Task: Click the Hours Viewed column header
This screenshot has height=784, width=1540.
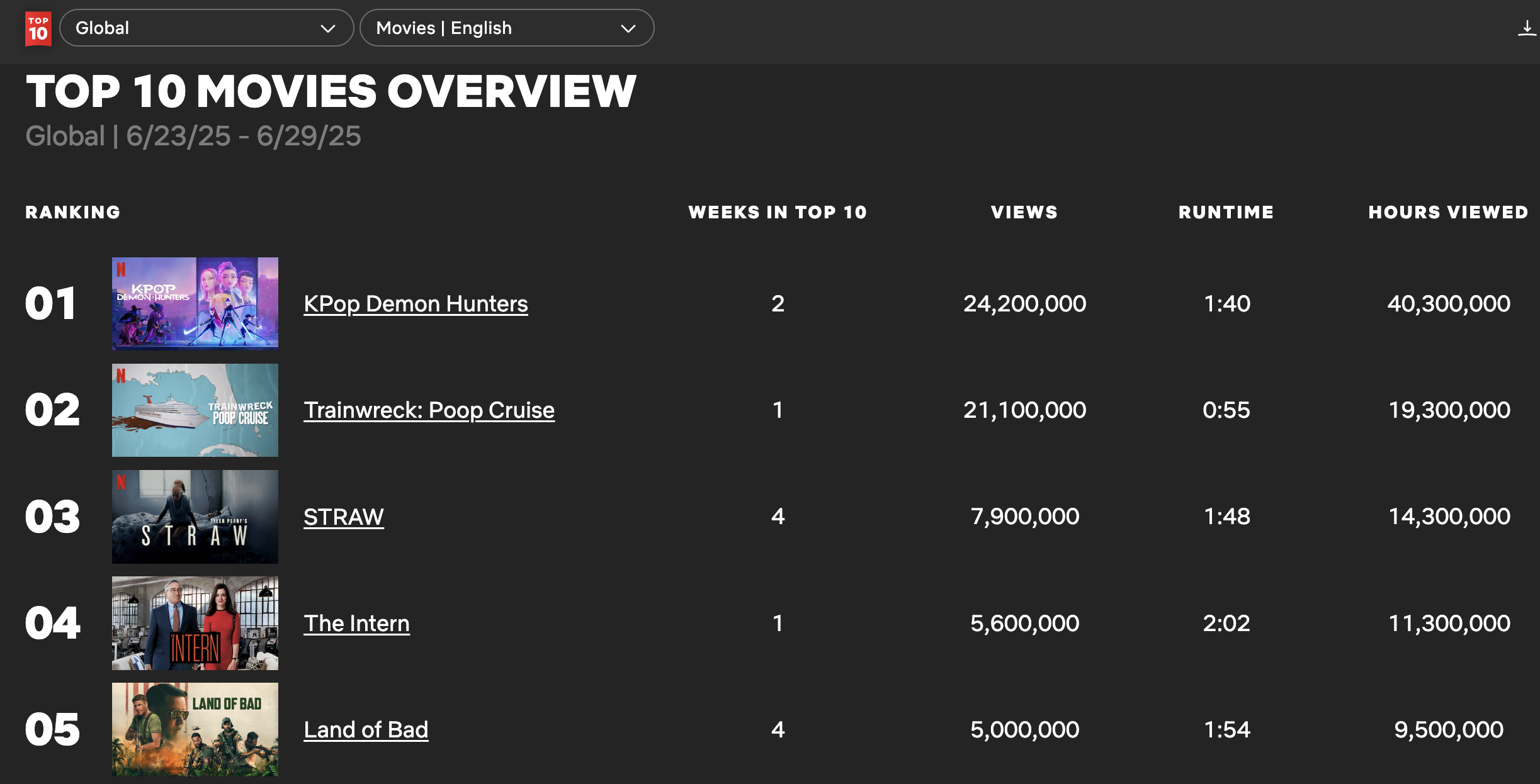Action: [x=1448, y=212]
